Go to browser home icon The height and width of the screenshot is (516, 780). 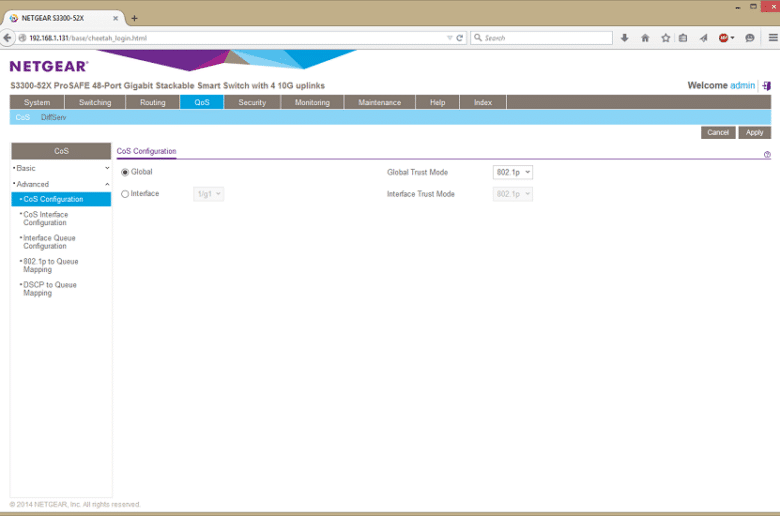(x=645, y=38)
